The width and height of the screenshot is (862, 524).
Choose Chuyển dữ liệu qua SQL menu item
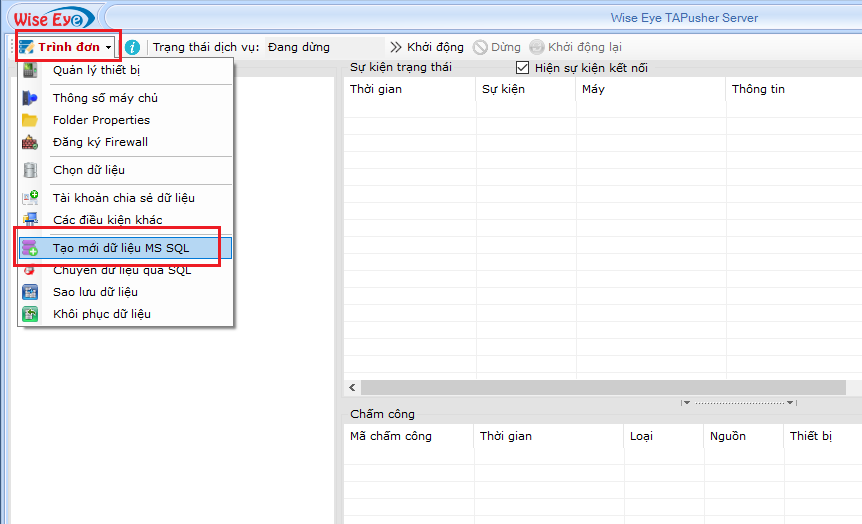coord(121,270)
